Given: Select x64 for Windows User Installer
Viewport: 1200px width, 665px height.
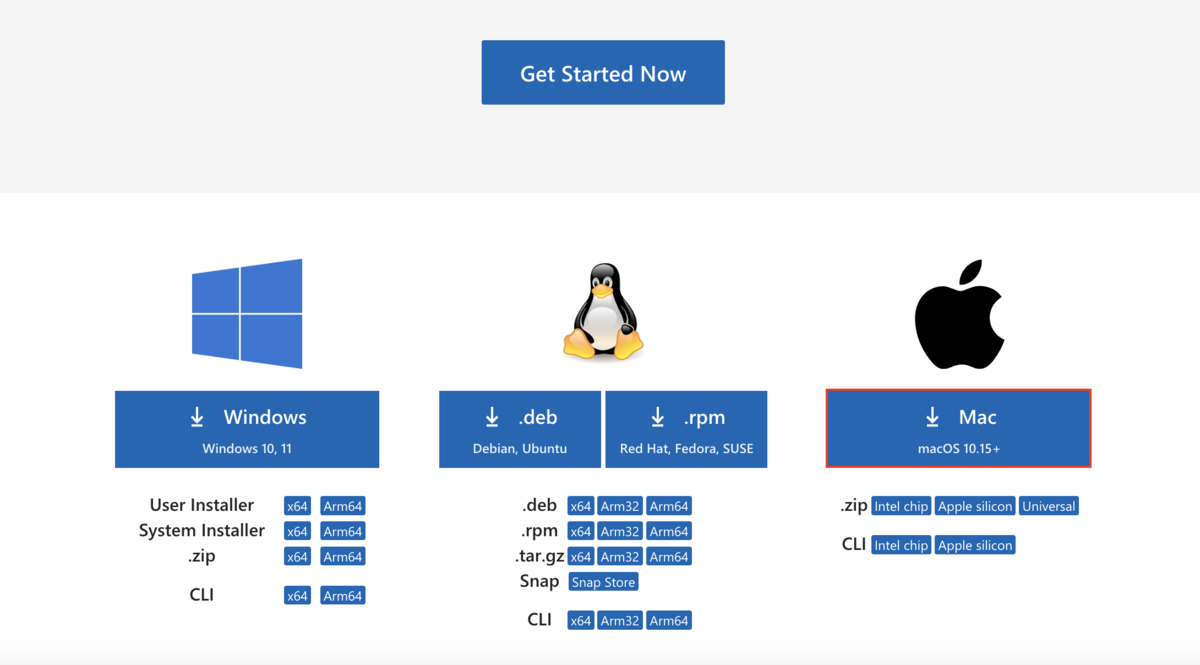Looking at the screenshot, I should click(297, 506).
